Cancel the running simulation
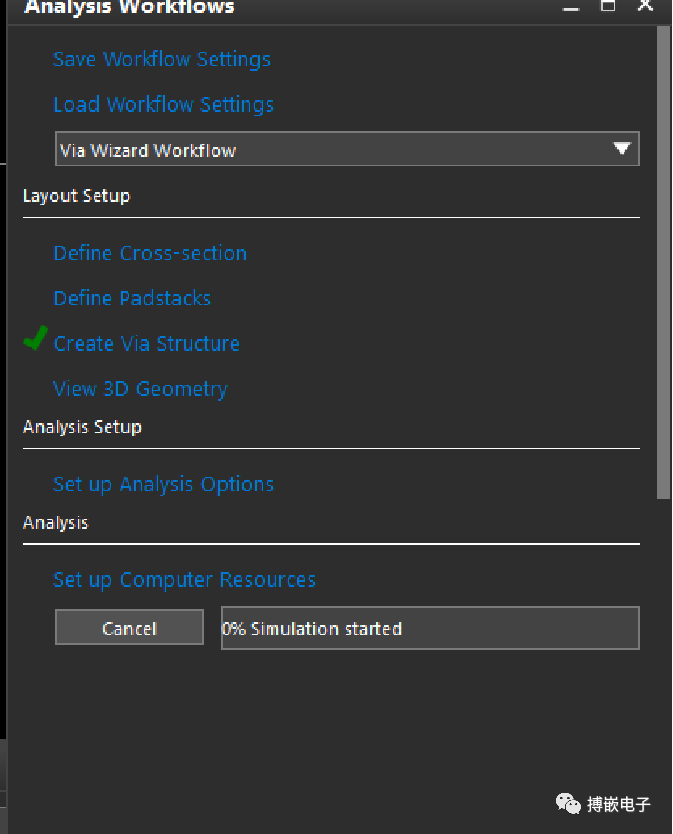Screen dimensions: 673x834 tap(129, 628)
